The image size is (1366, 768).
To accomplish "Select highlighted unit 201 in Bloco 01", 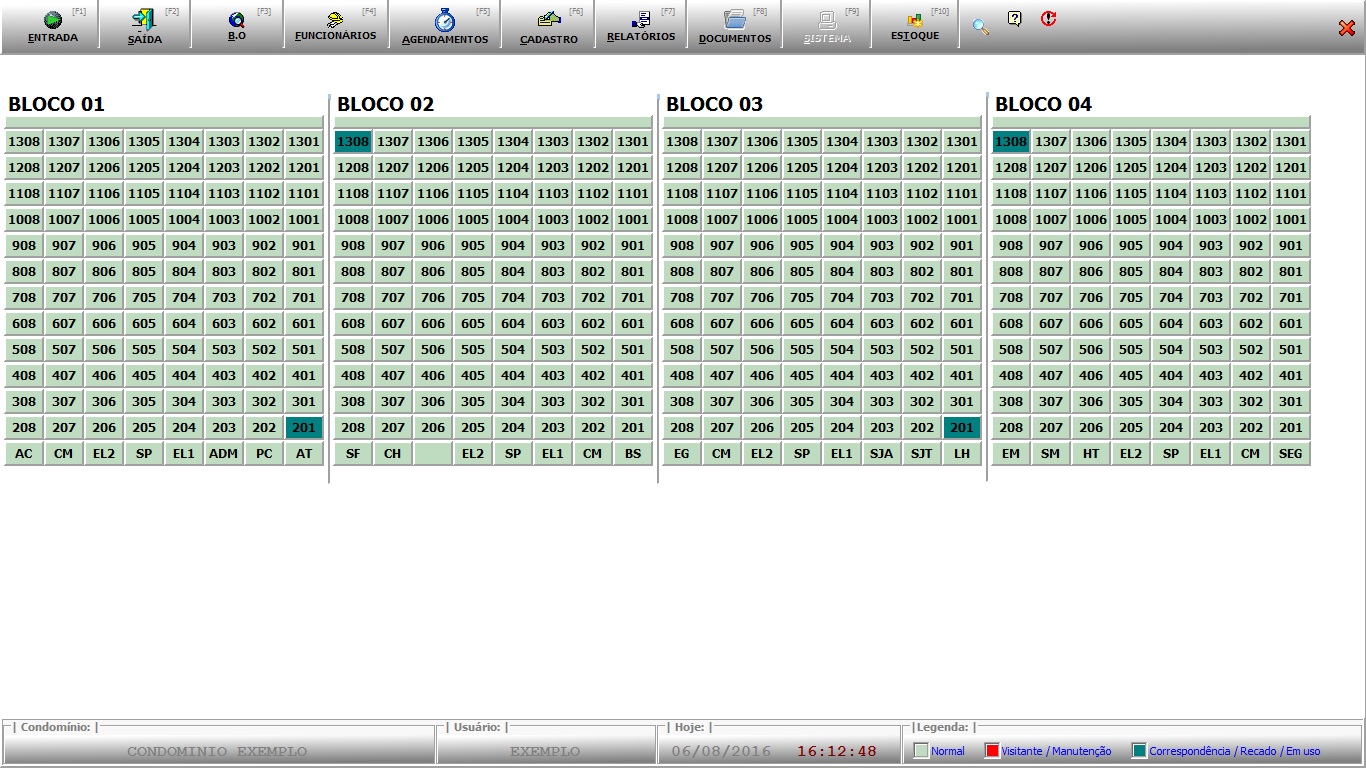I will [304, 428].
